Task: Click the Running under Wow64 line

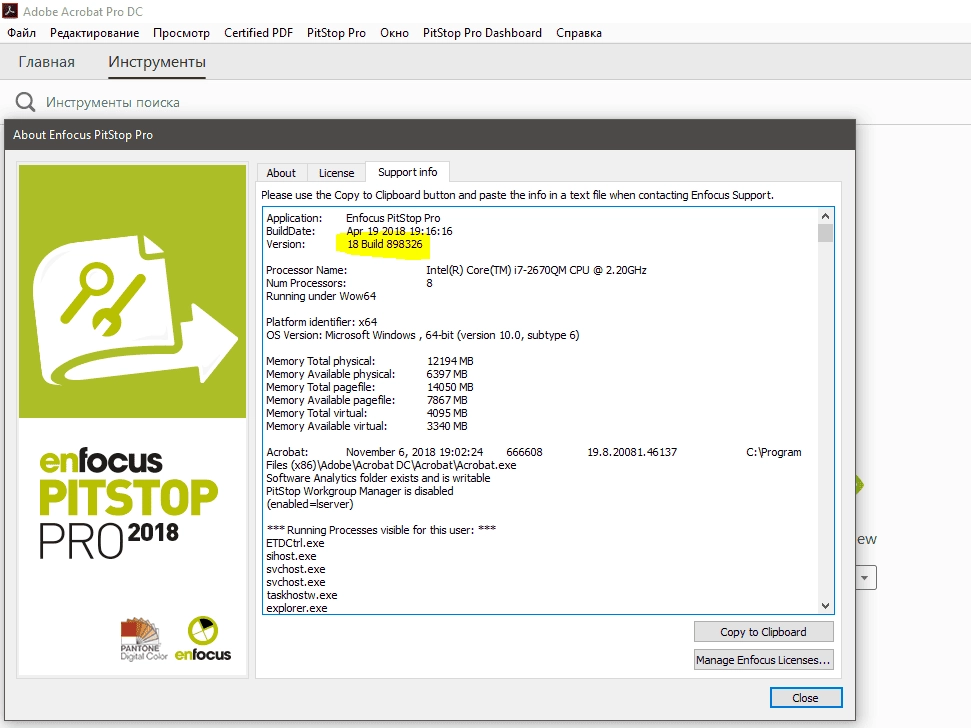Action: coord(321,296)
